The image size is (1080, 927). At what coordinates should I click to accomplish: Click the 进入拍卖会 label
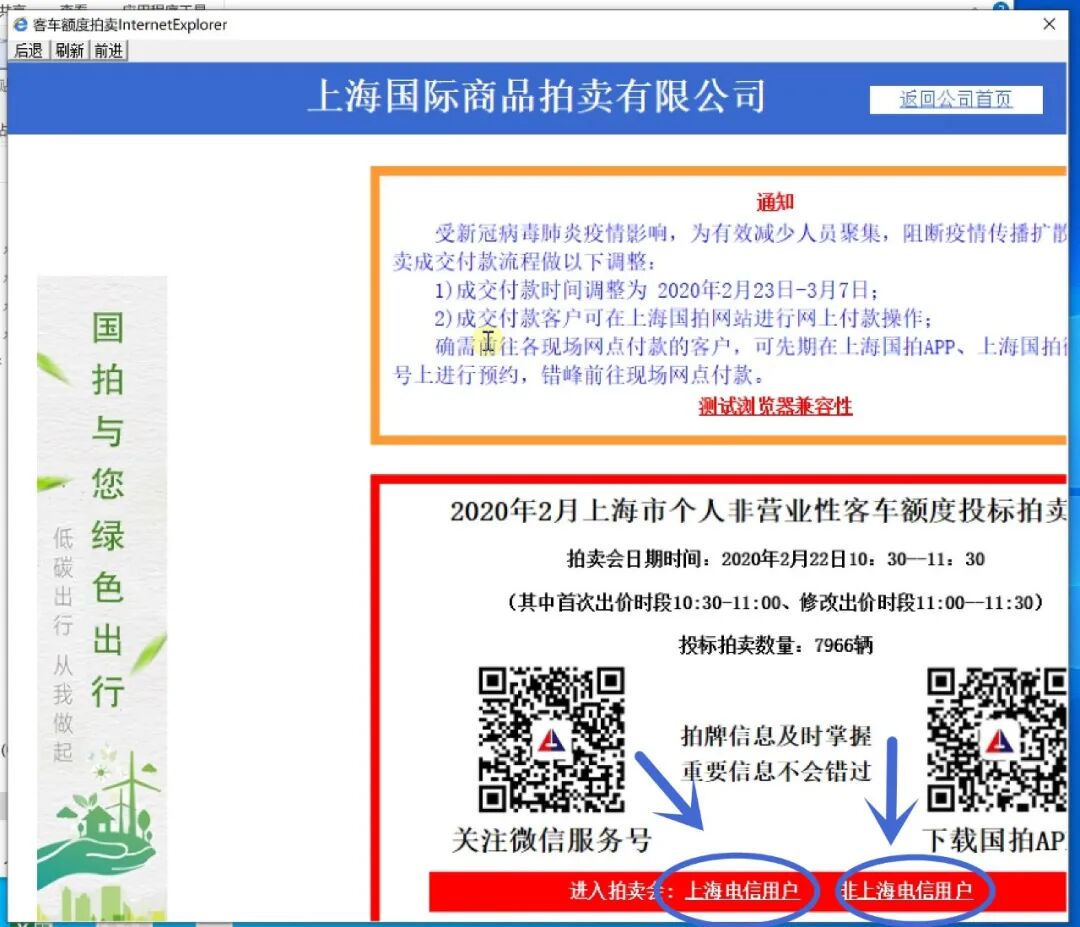click(621, 890)
